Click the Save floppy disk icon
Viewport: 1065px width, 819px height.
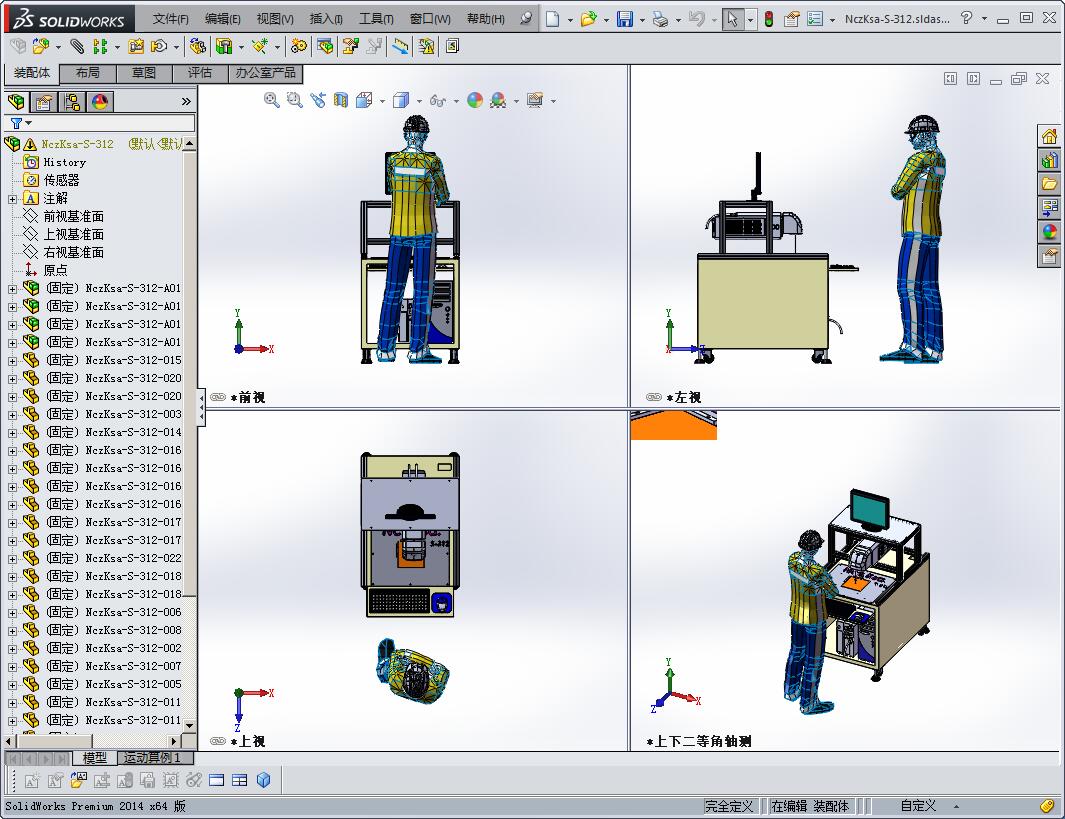pyautogui.click(x=625, y=19)
